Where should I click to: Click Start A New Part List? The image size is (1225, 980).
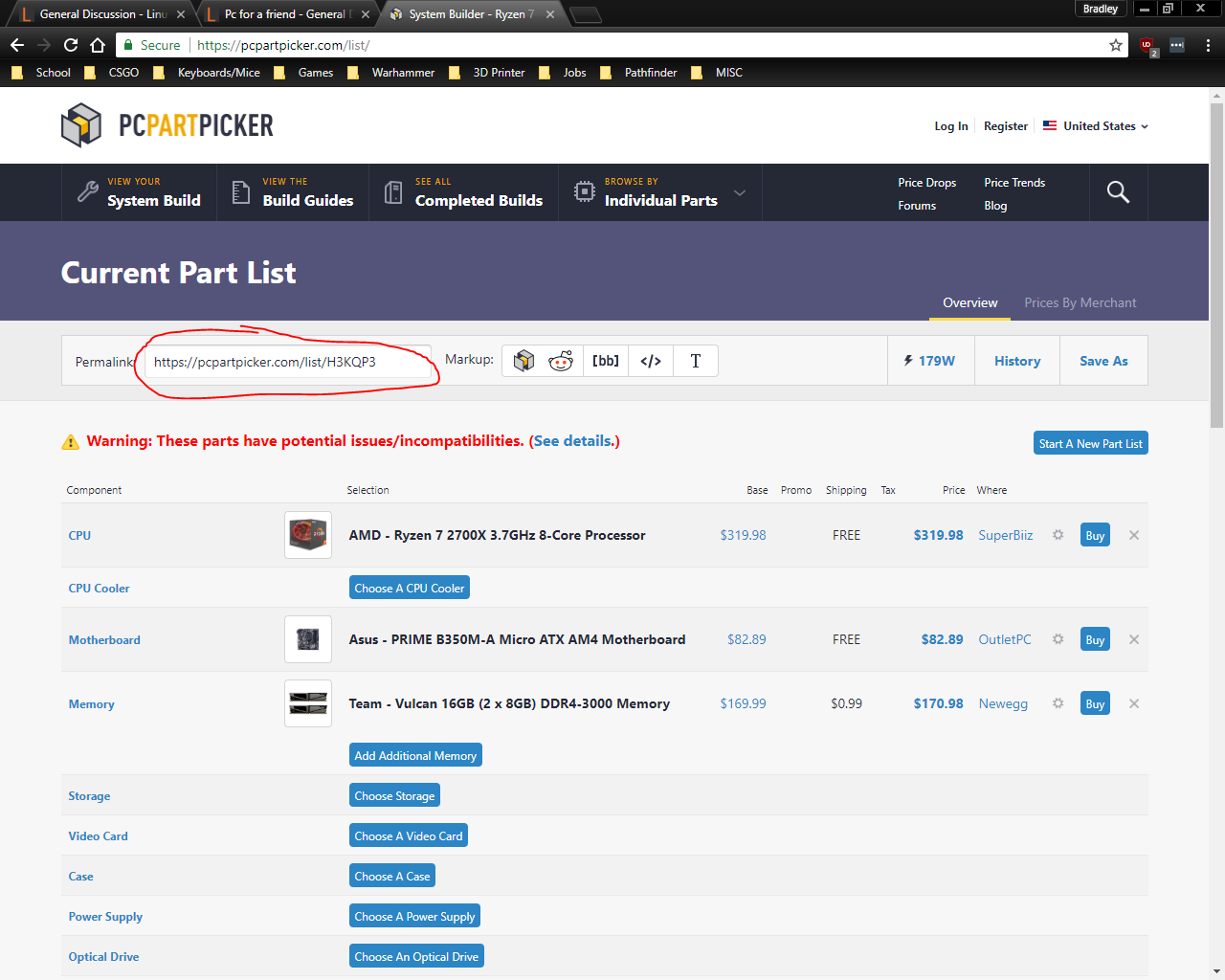tap(1091, 443)
